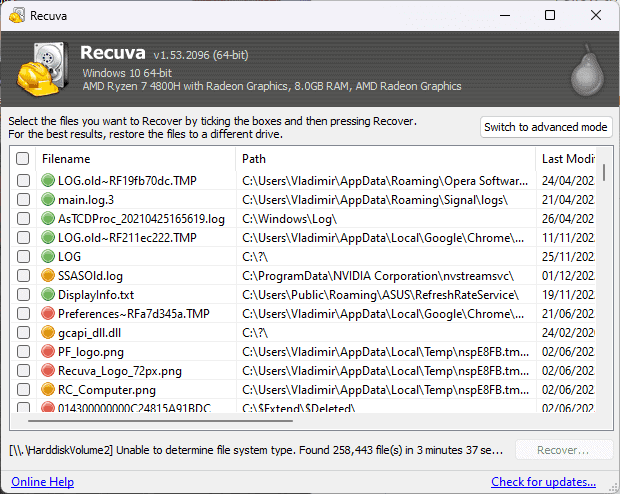Click the horizontal scrollbar of file list

160,421
